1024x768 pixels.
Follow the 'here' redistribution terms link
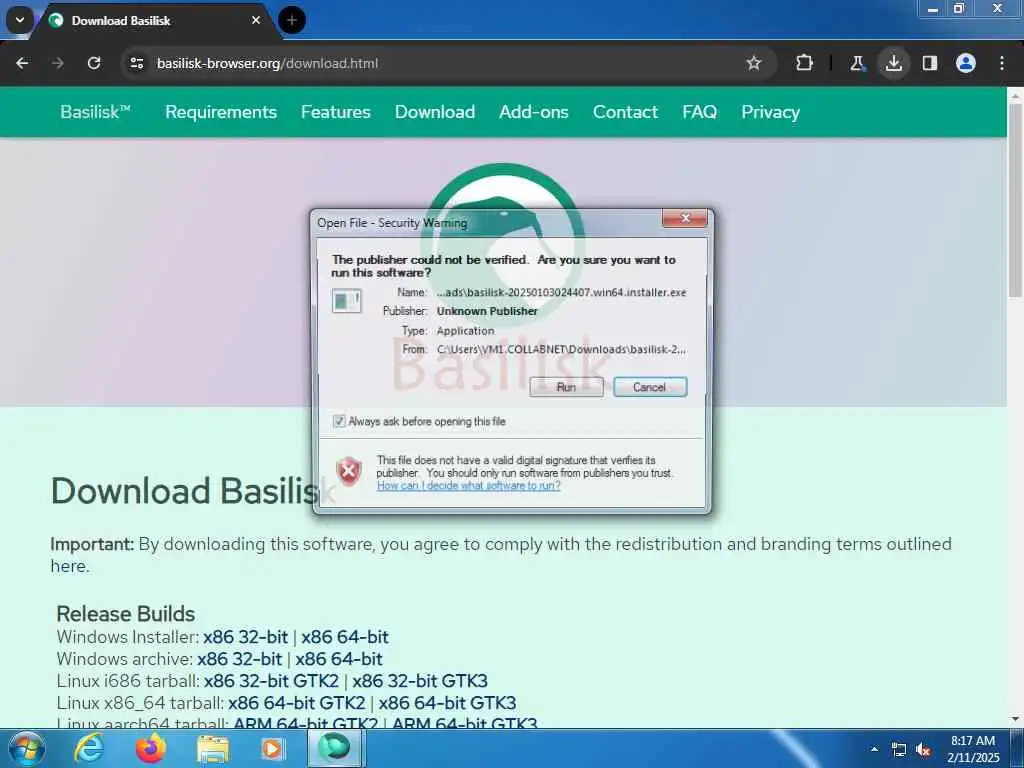tap(68, 566)
